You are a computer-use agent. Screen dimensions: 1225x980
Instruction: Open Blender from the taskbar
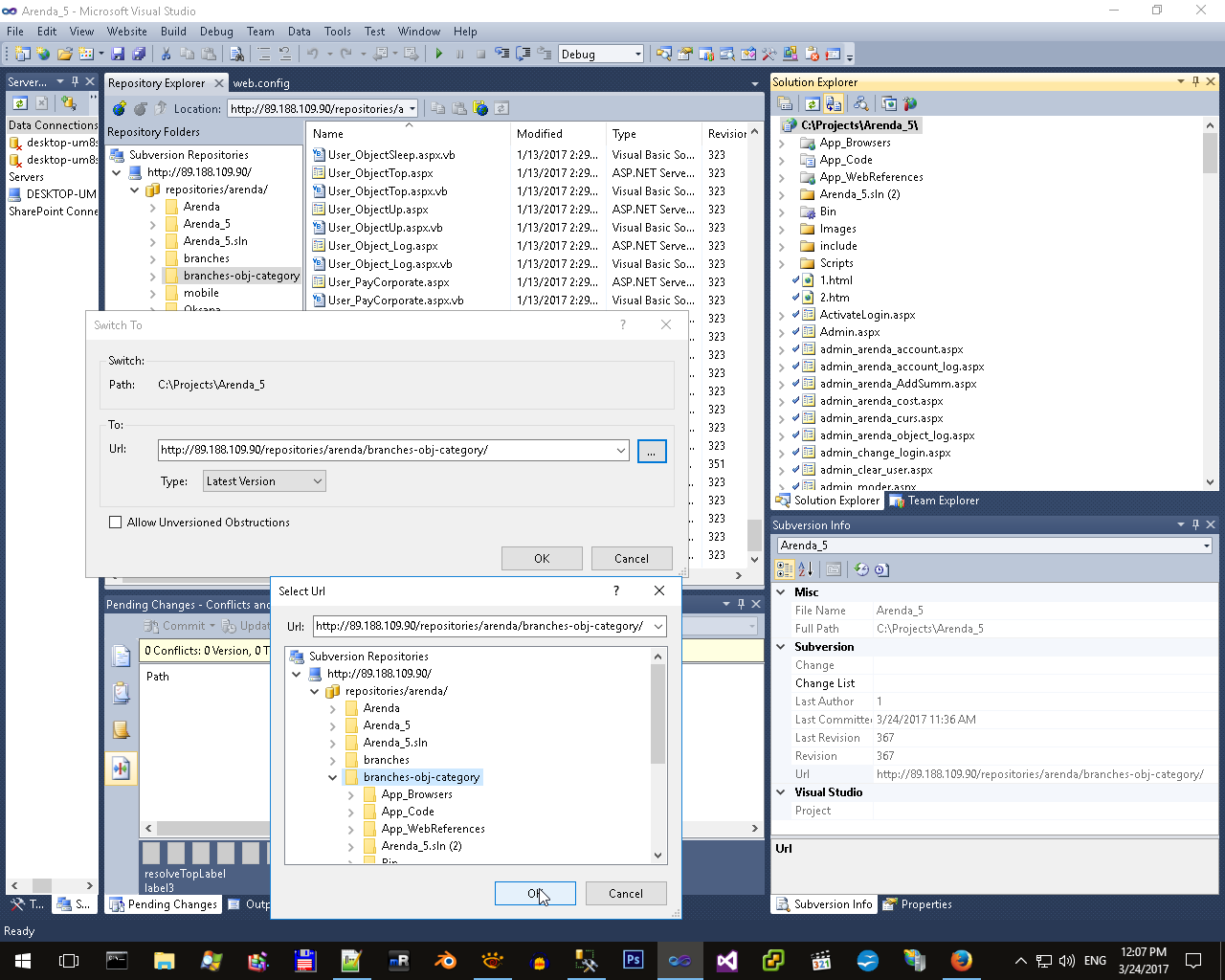[x=446, y=960]
